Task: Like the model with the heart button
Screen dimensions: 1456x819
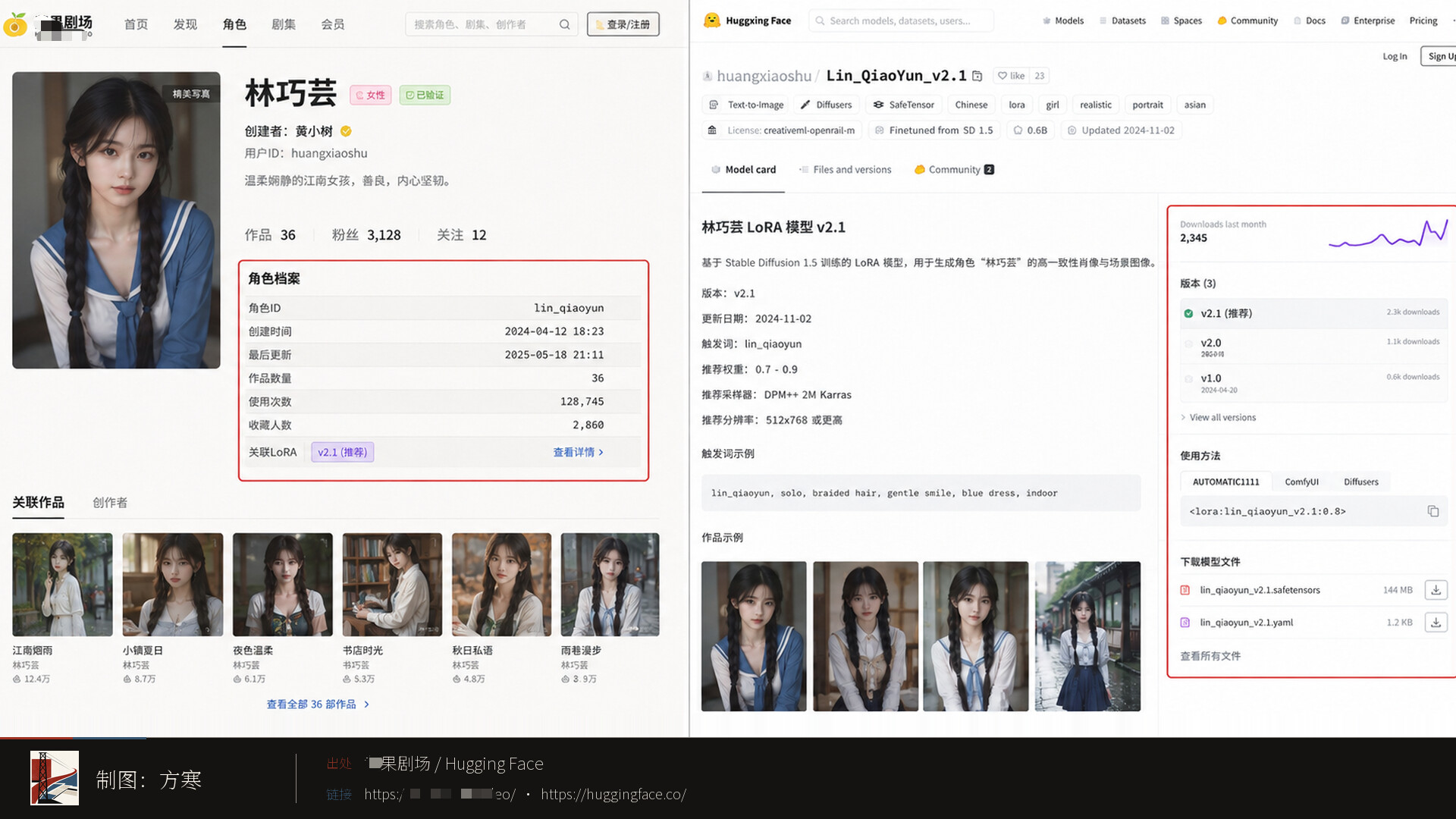Action: click(1011, 76)
